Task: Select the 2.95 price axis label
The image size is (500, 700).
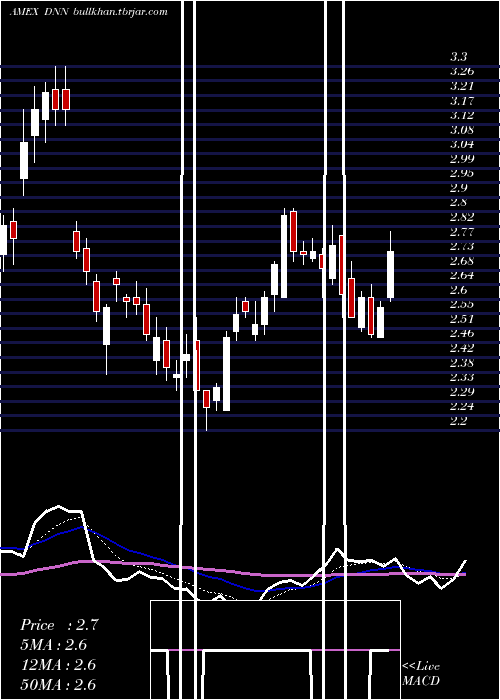Action: [462, 173]
